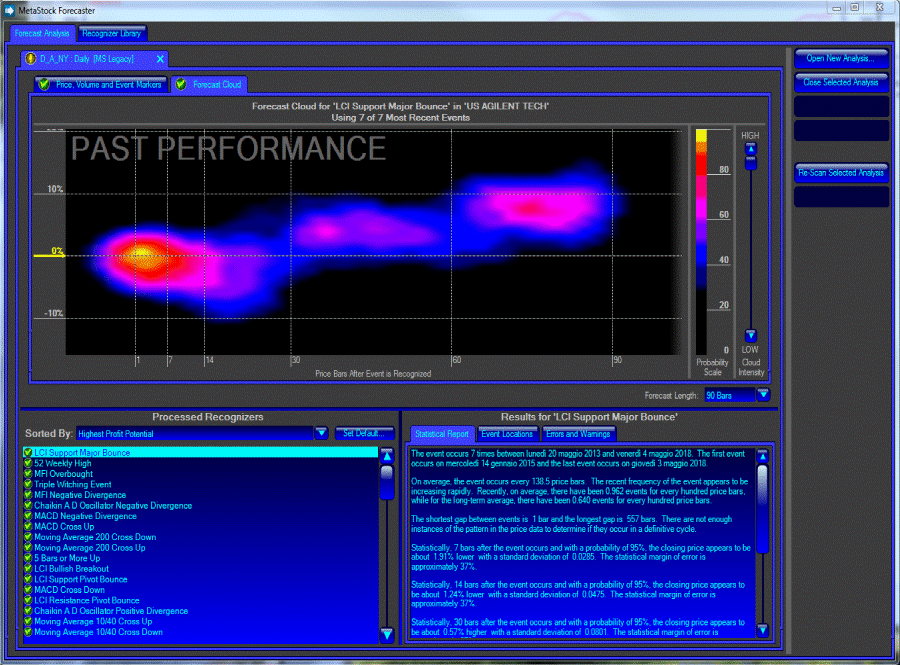Toggle check mark for MACD Cross Up

(x=28, y=527)
